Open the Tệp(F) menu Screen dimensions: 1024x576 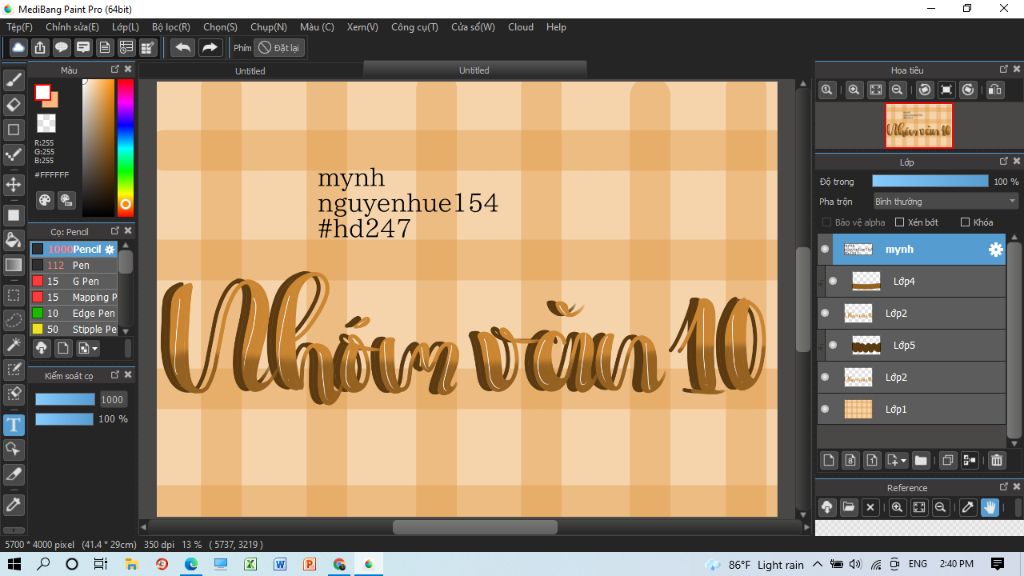[19, 27]
